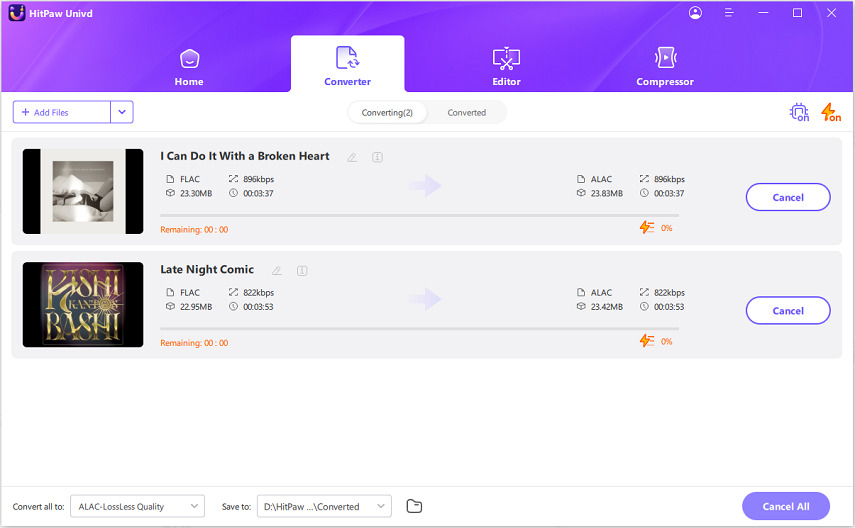Rename I Can Do It With a Broken Heart

(x=352, y=158)
